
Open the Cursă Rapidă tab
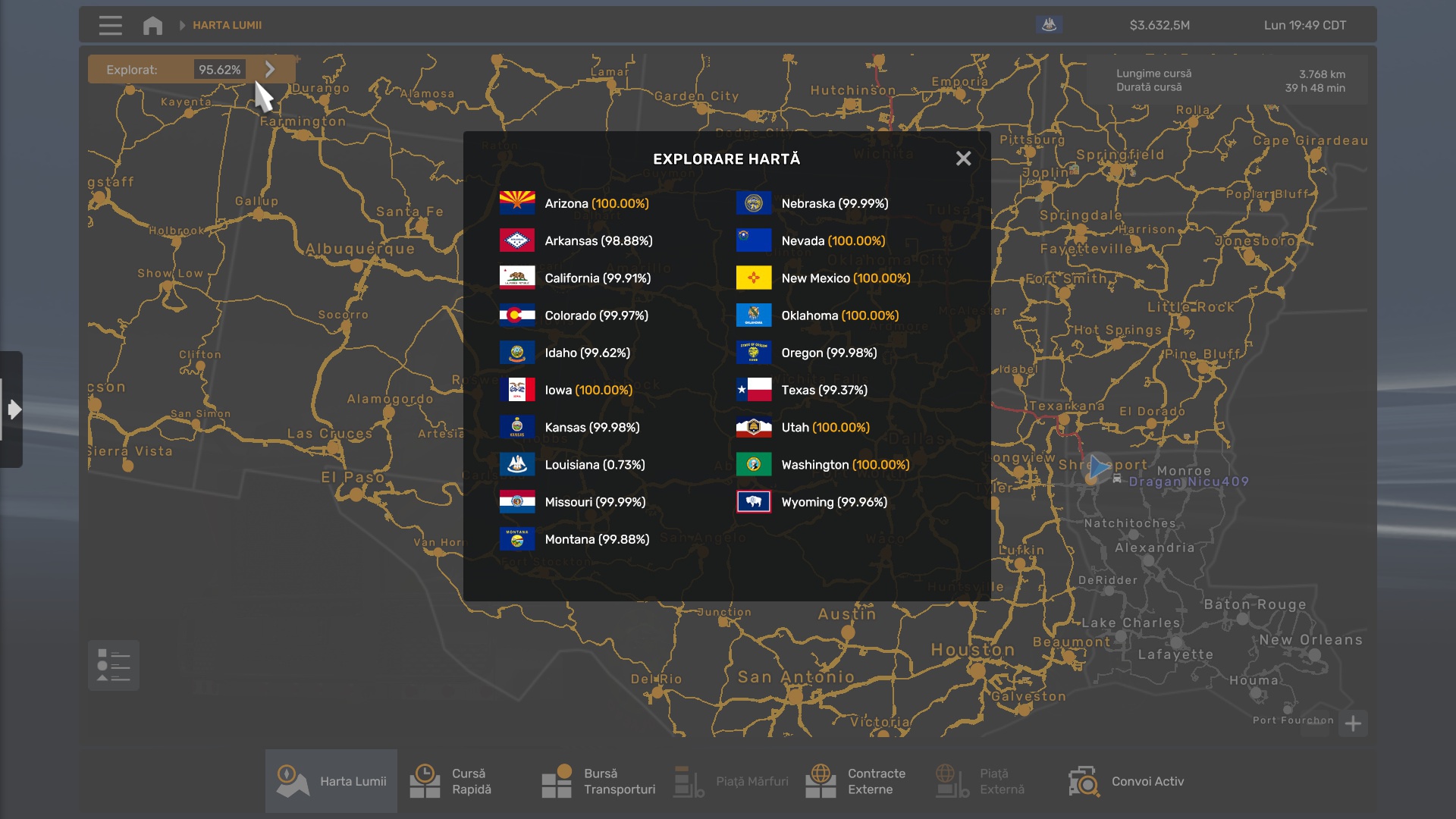point(451,781)
